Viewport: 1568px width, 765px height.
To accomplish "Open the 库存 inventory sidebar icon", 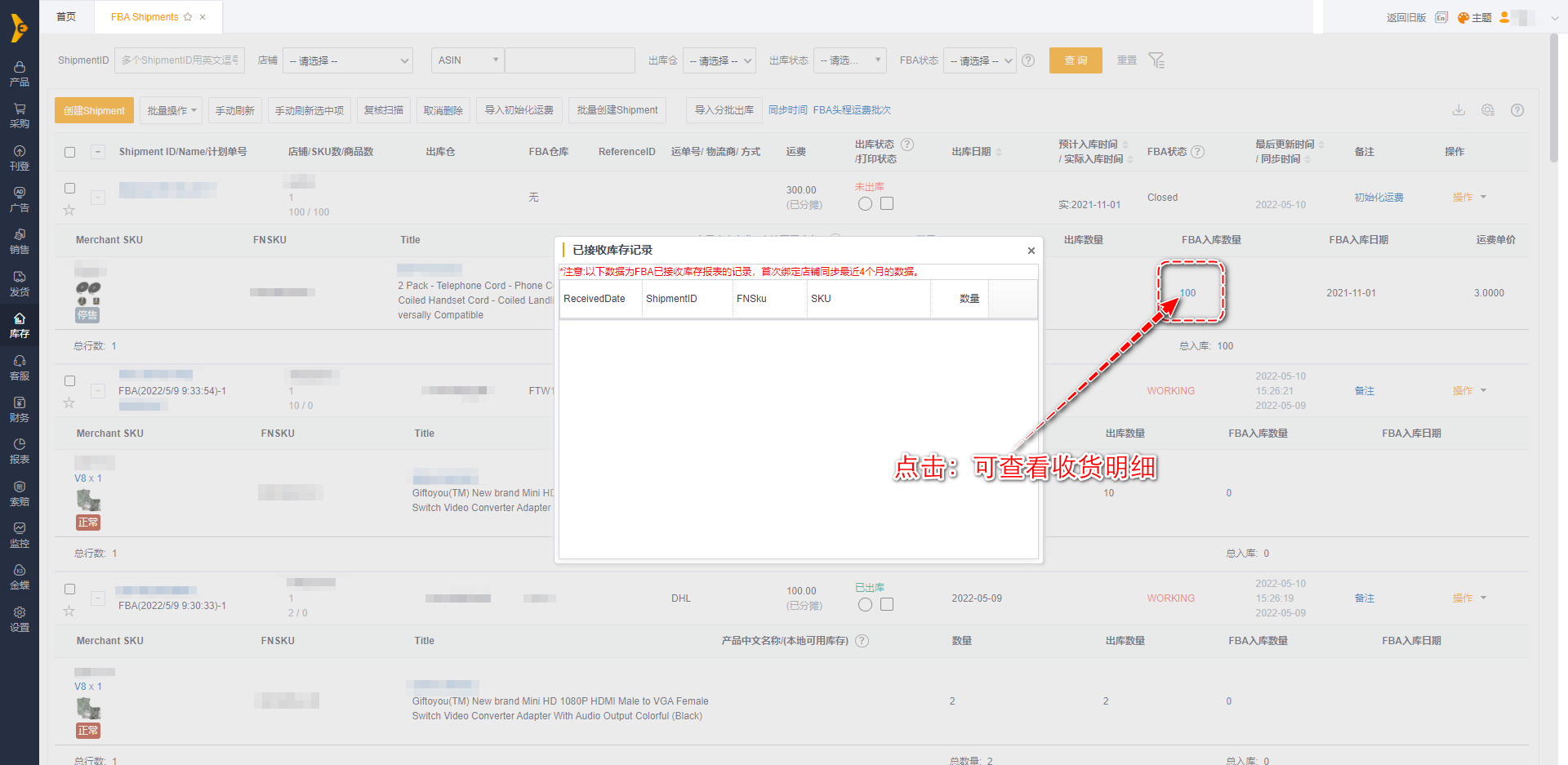I will coord(20,324).
